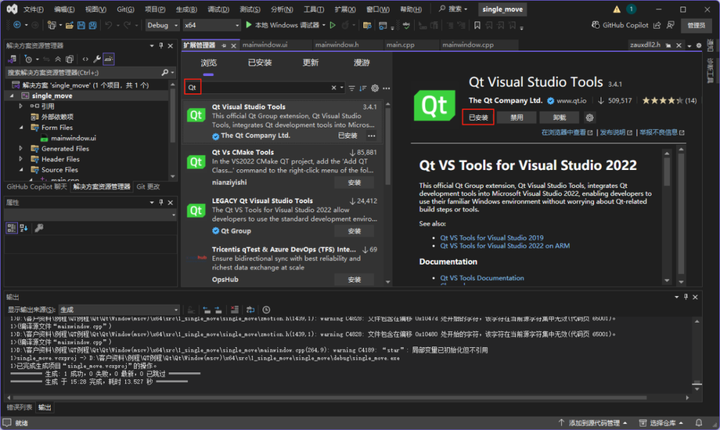Screen dimensions: 720x430
Task: Open the output source dropdown showing 生成
Action: [x=119, y=310]
